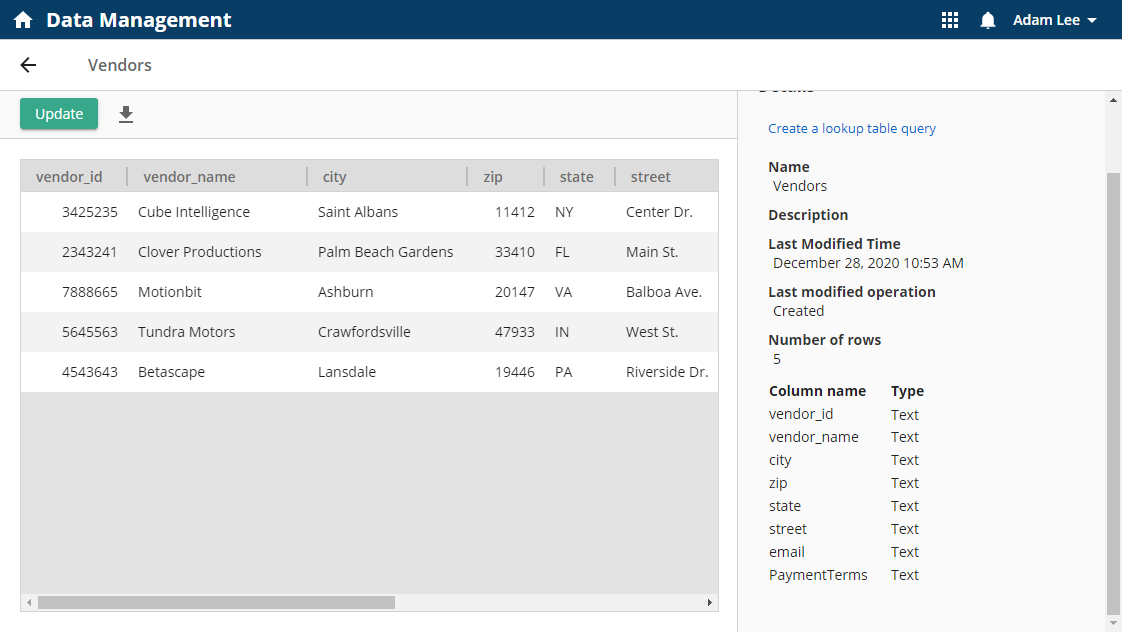1122x633 pixels.
Task: Select the Tundra Motors row
Action: point(300,331)
